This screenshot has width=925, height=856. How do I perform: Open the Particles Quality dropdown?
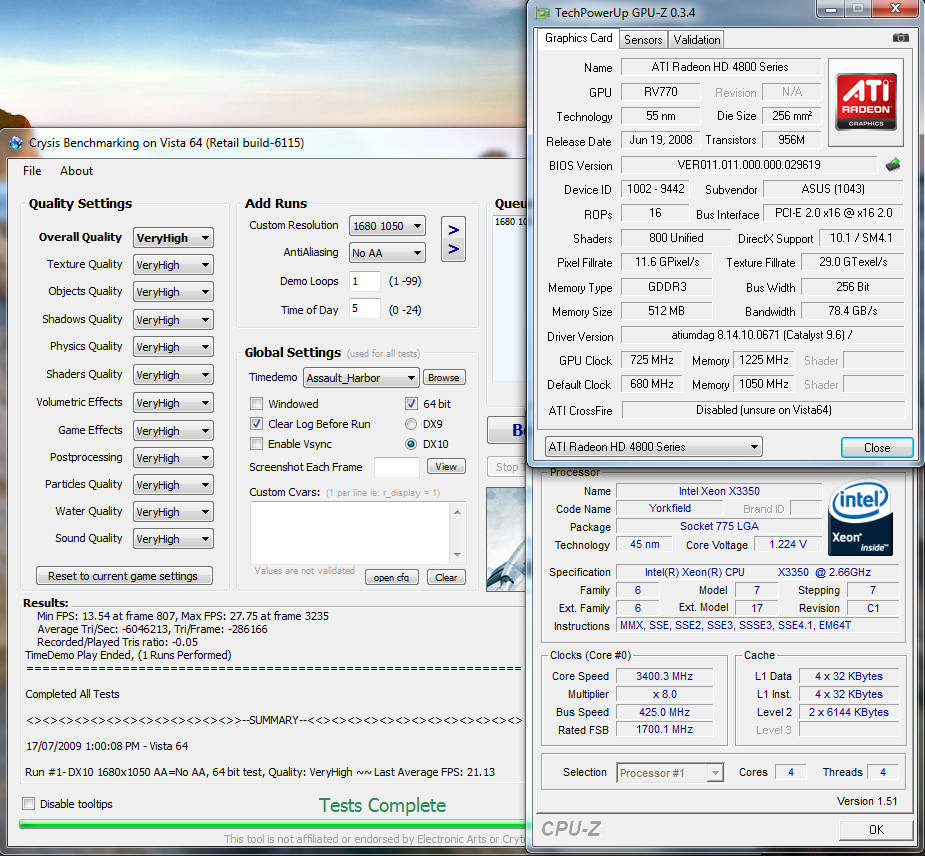173,484
